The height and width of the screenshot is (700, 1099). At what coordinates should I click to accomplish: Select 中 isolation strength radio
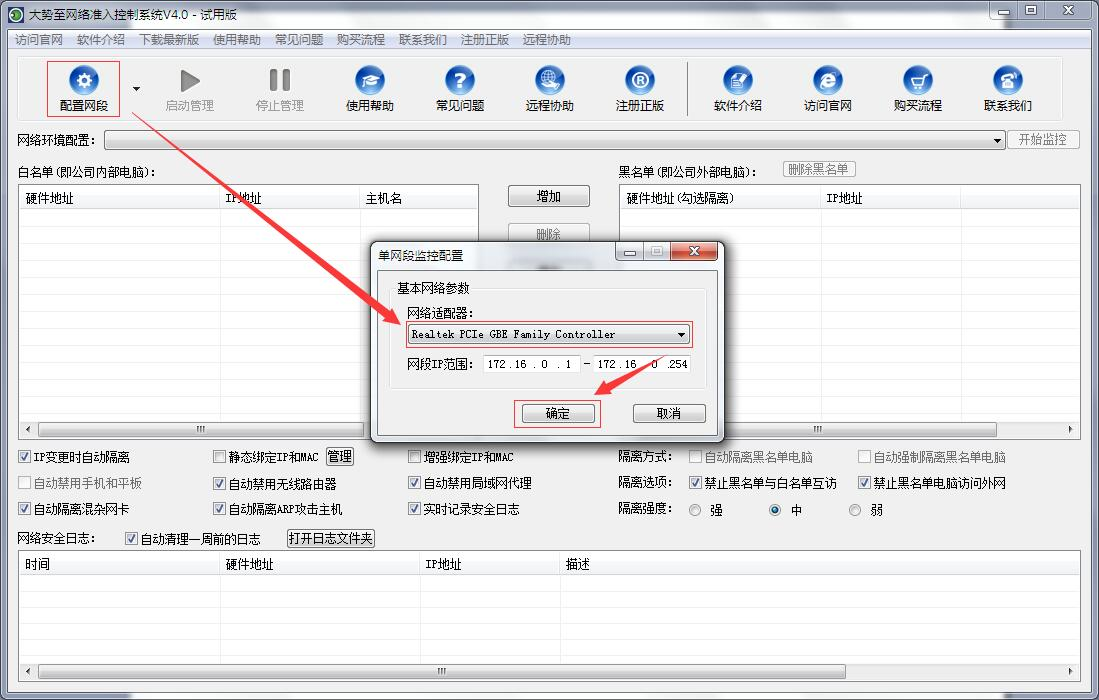pos(774,510)
